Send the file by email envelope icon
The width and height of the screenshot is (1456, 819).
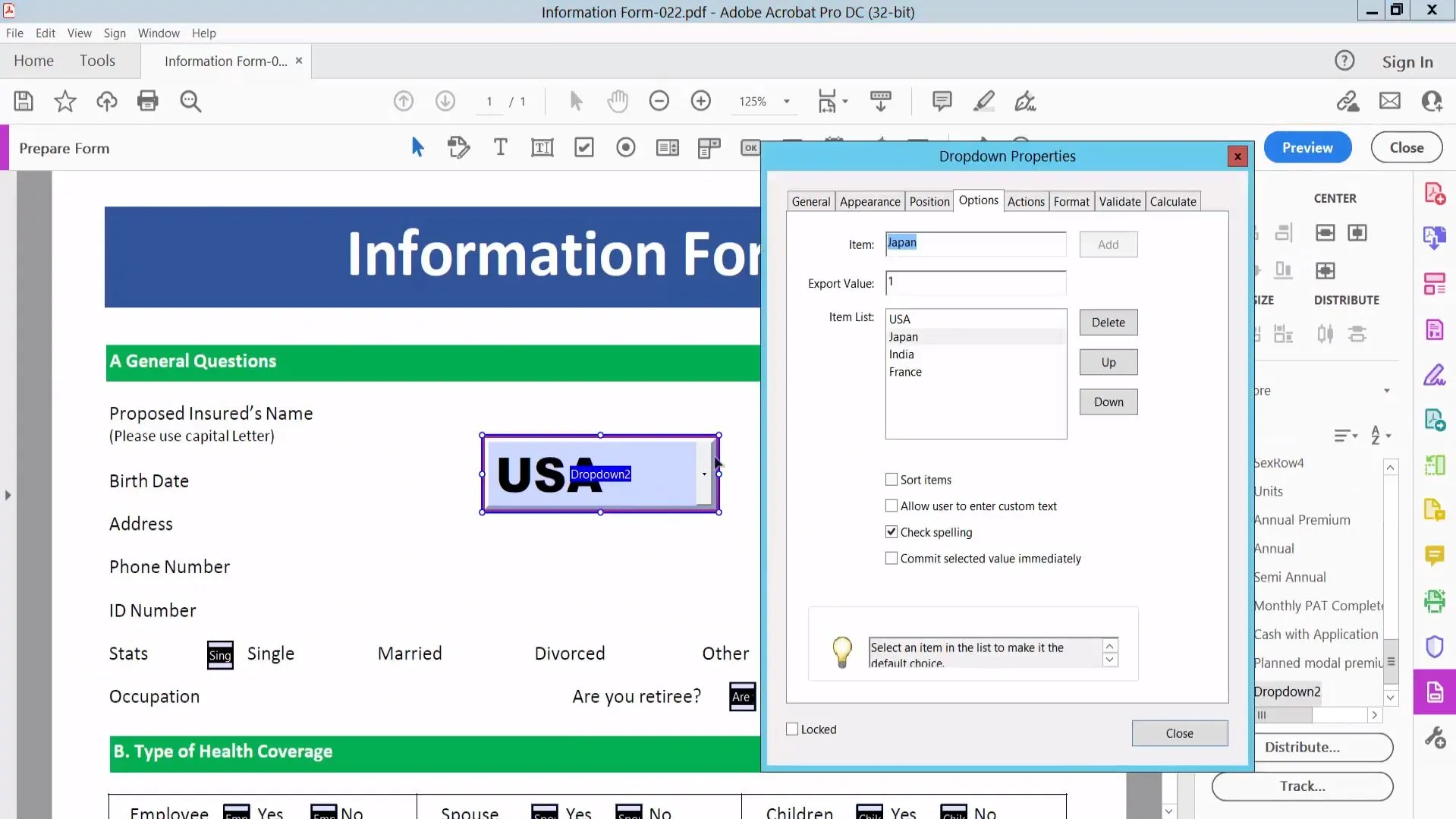[1390, 101]
